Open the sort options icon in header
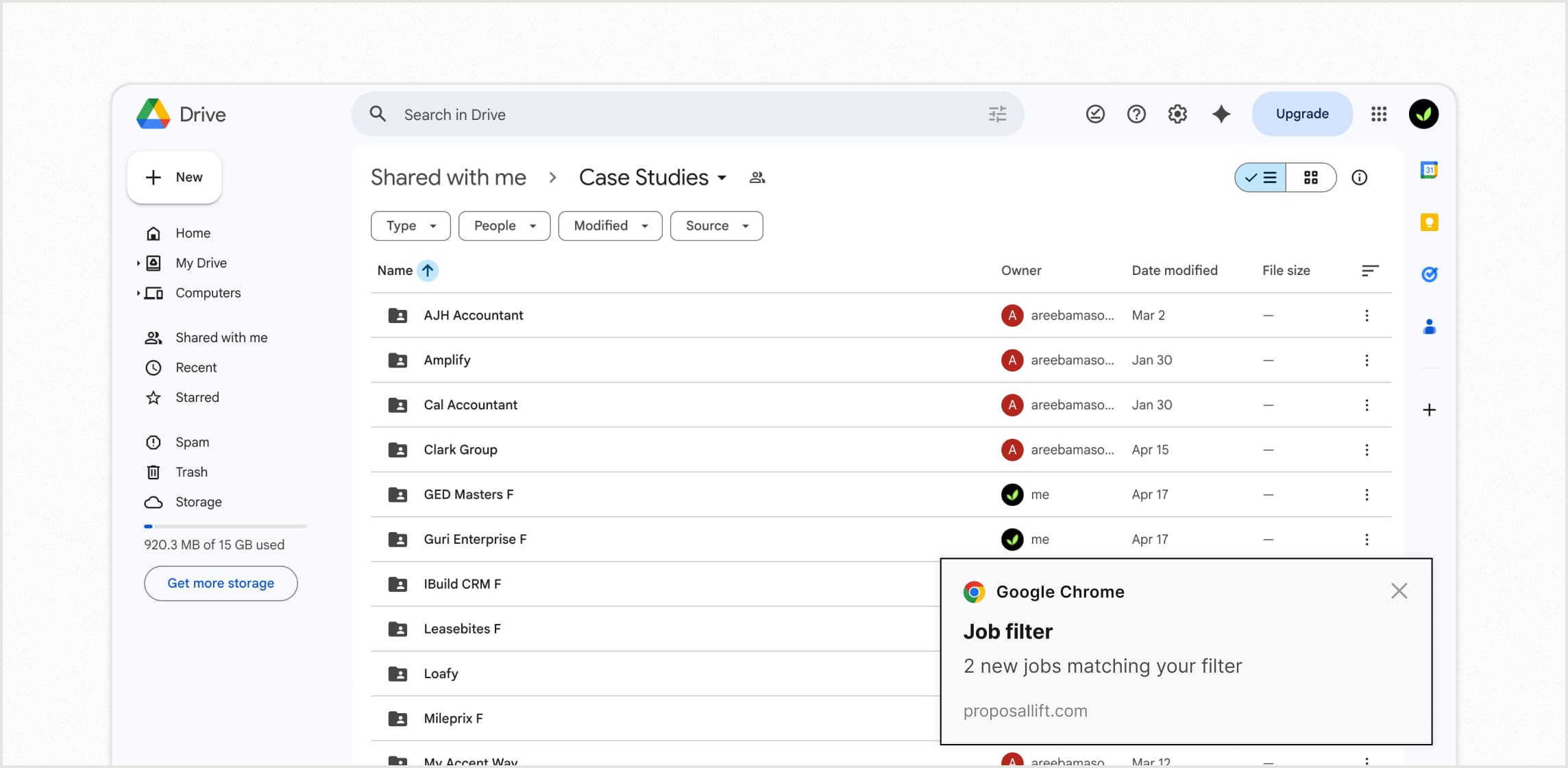 (1369, 271)
